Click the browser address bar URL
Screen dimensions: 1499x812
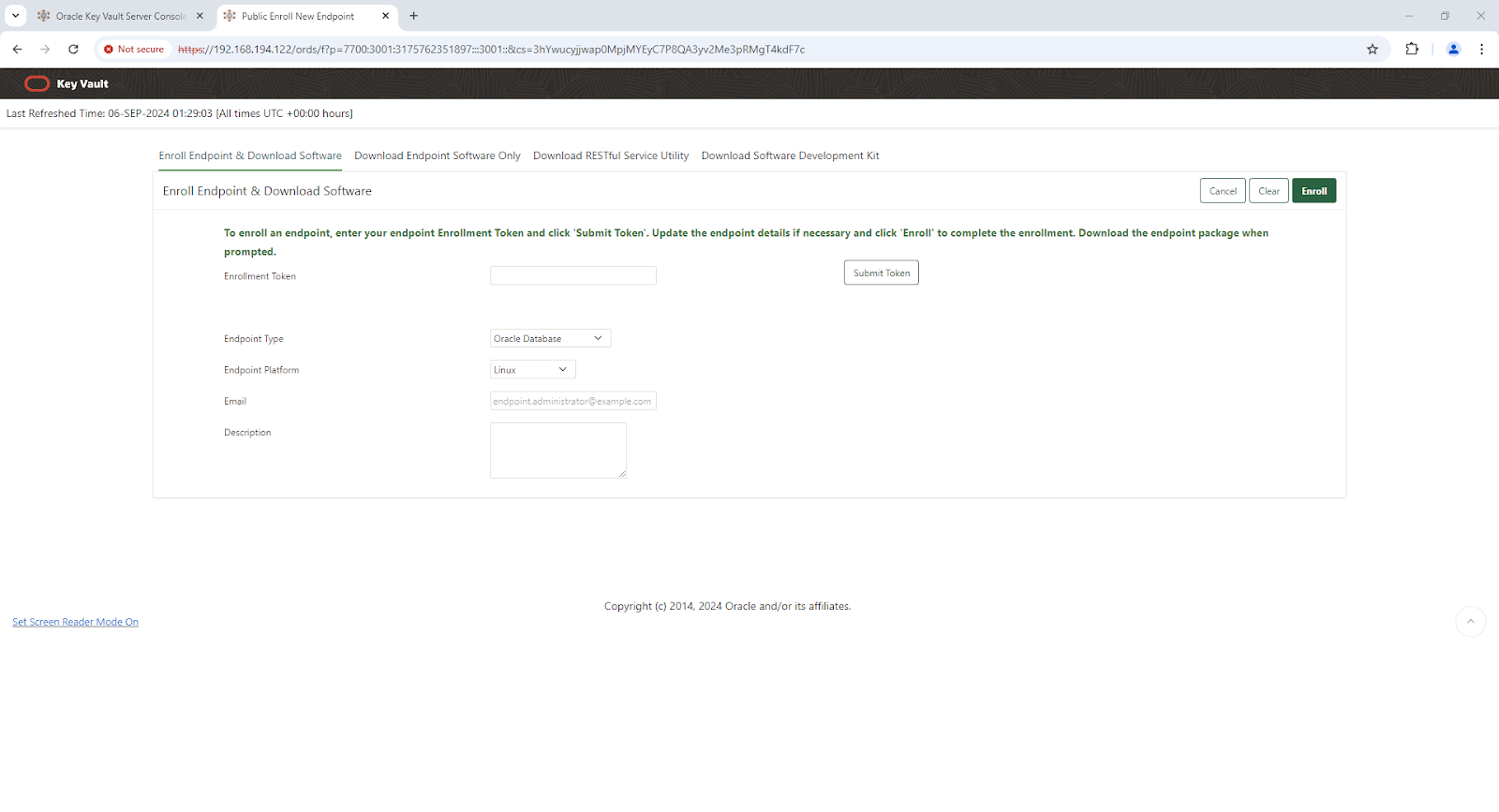click(491, 50)
